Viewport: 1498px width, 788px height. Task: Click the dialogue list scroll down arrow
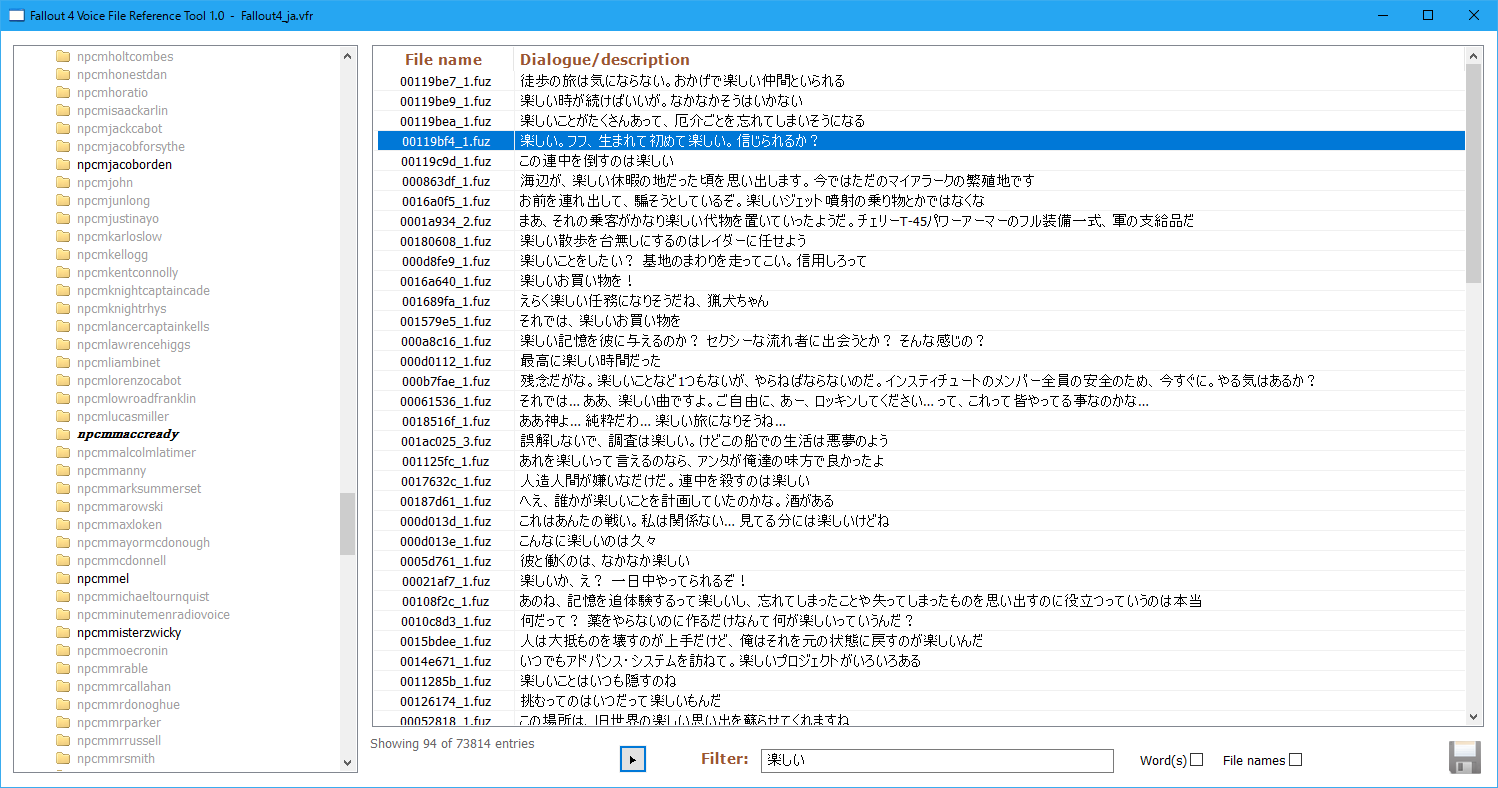[1473, 716]
